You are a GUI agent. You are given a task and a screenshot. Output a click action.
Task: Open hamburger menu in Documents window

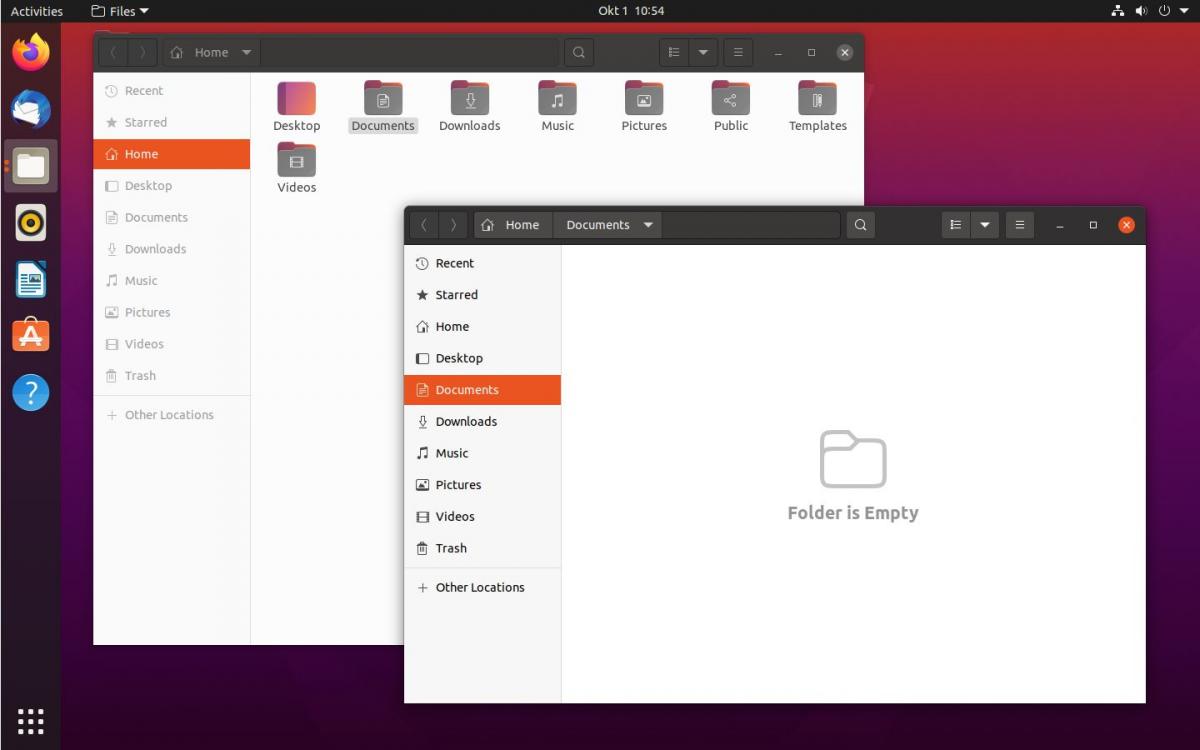pos(1019,225)
